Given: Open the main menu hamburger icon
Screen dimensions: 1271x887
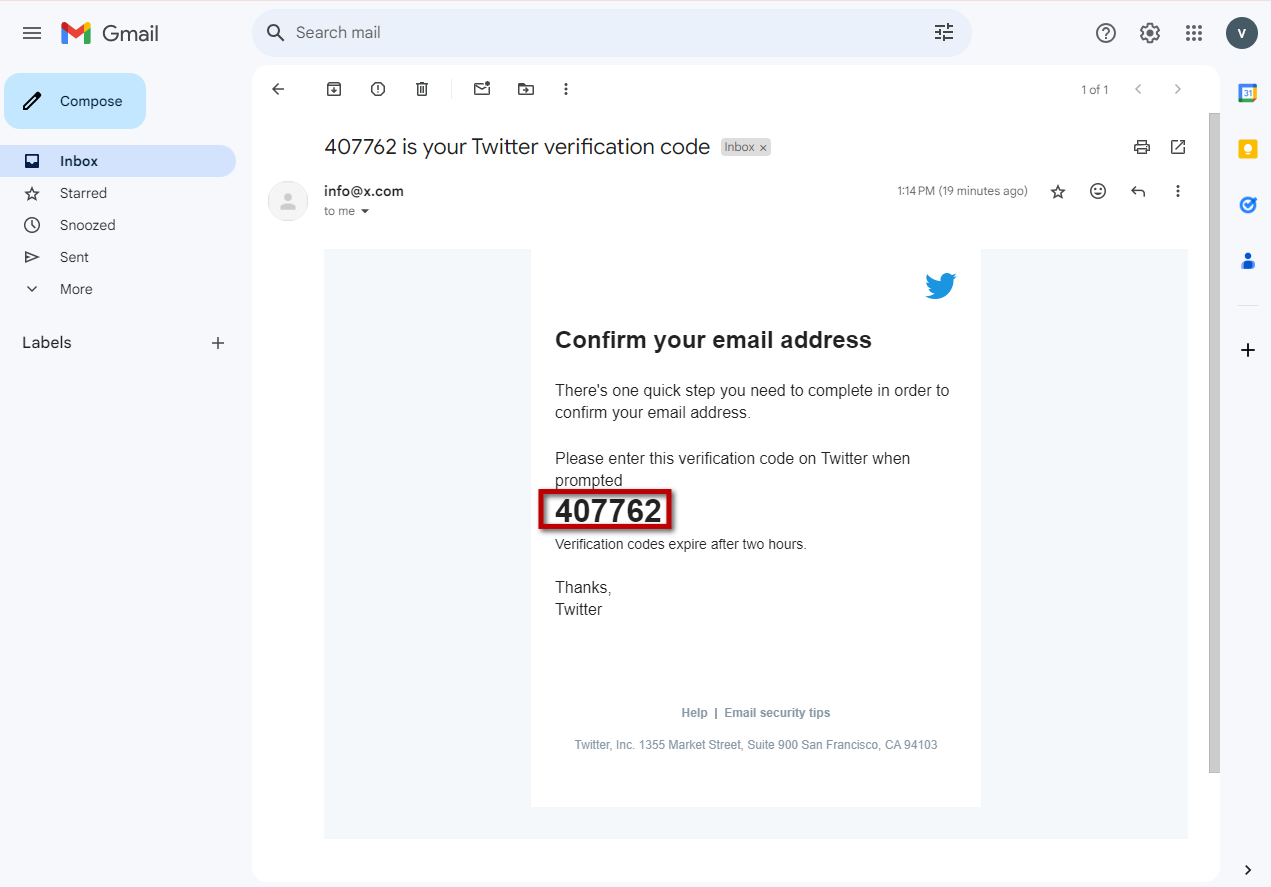Looking at the screenshot, I should point(32,33).
